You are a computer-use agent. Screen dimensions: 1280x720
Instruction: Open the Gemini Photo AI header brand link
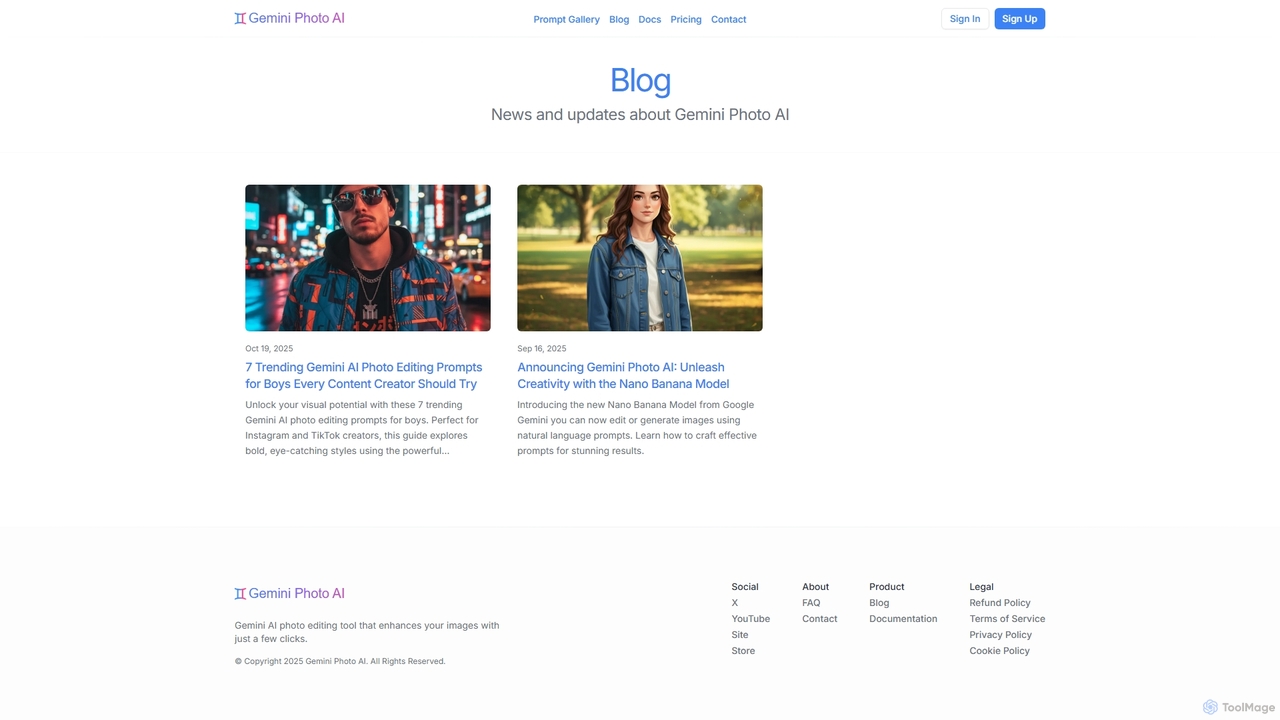point(290,18)
